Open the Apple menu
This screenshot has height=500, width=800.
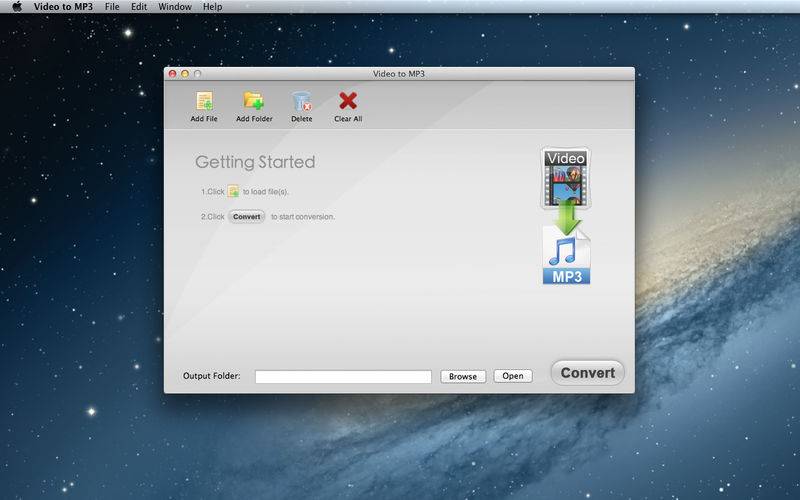[x=17, y=7]
